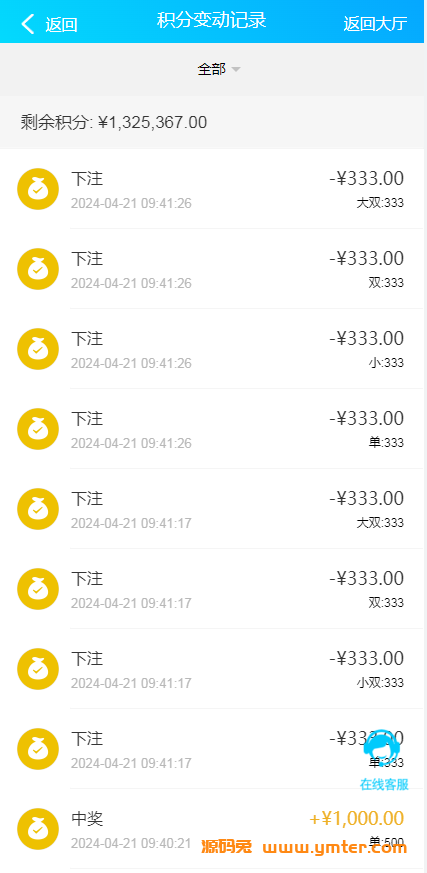
Task: Open the 09:41:26 双:333 bet record
Action: pos(213,269)
